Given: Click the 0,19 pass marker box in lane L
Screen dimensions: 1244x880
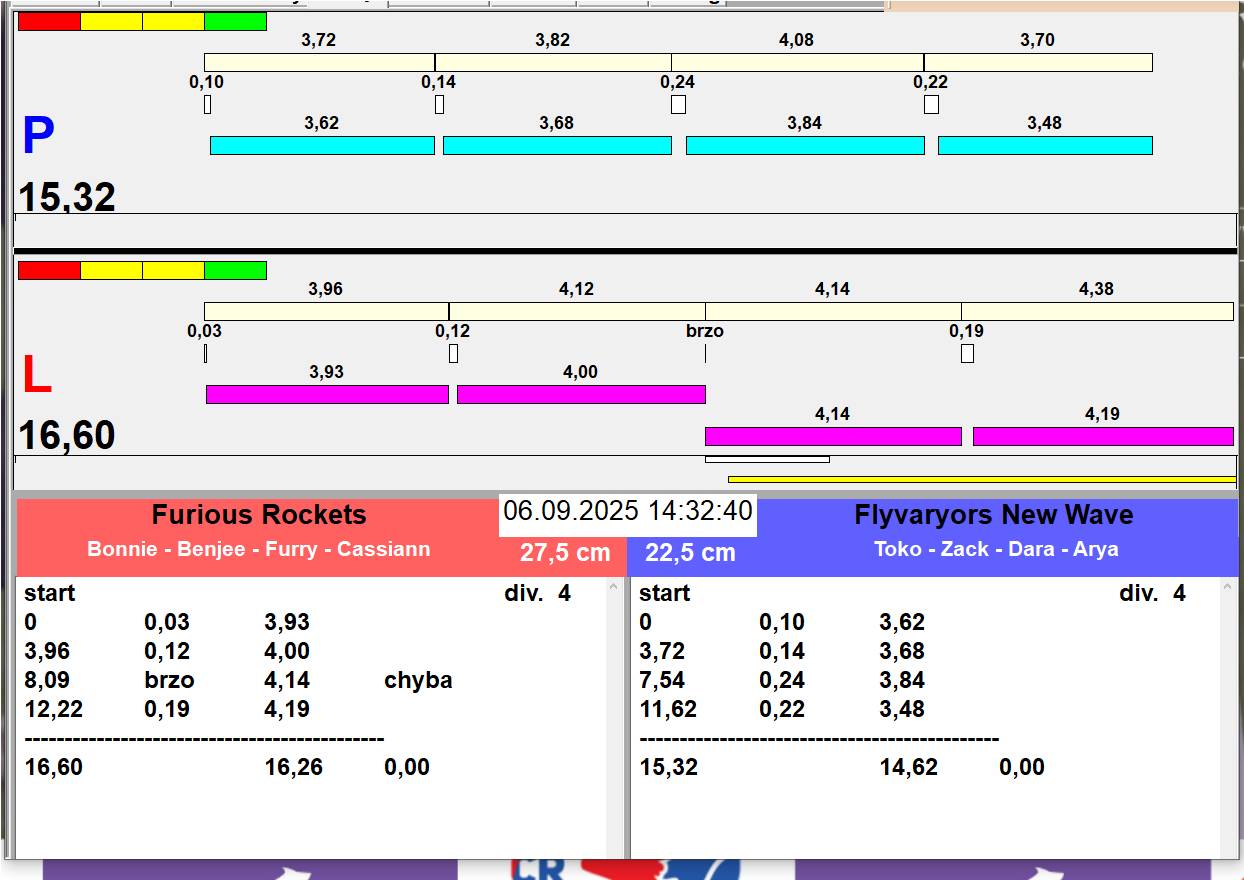Looking at the screenshot, I should tap(967, 354).
